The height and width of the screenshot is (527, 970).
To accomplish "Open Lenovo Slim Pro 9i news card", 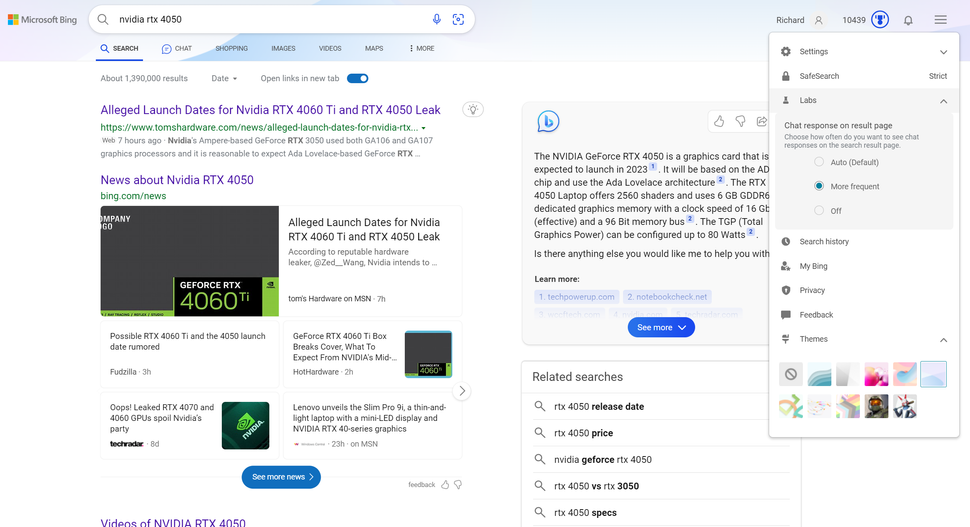I will point(373,426).
